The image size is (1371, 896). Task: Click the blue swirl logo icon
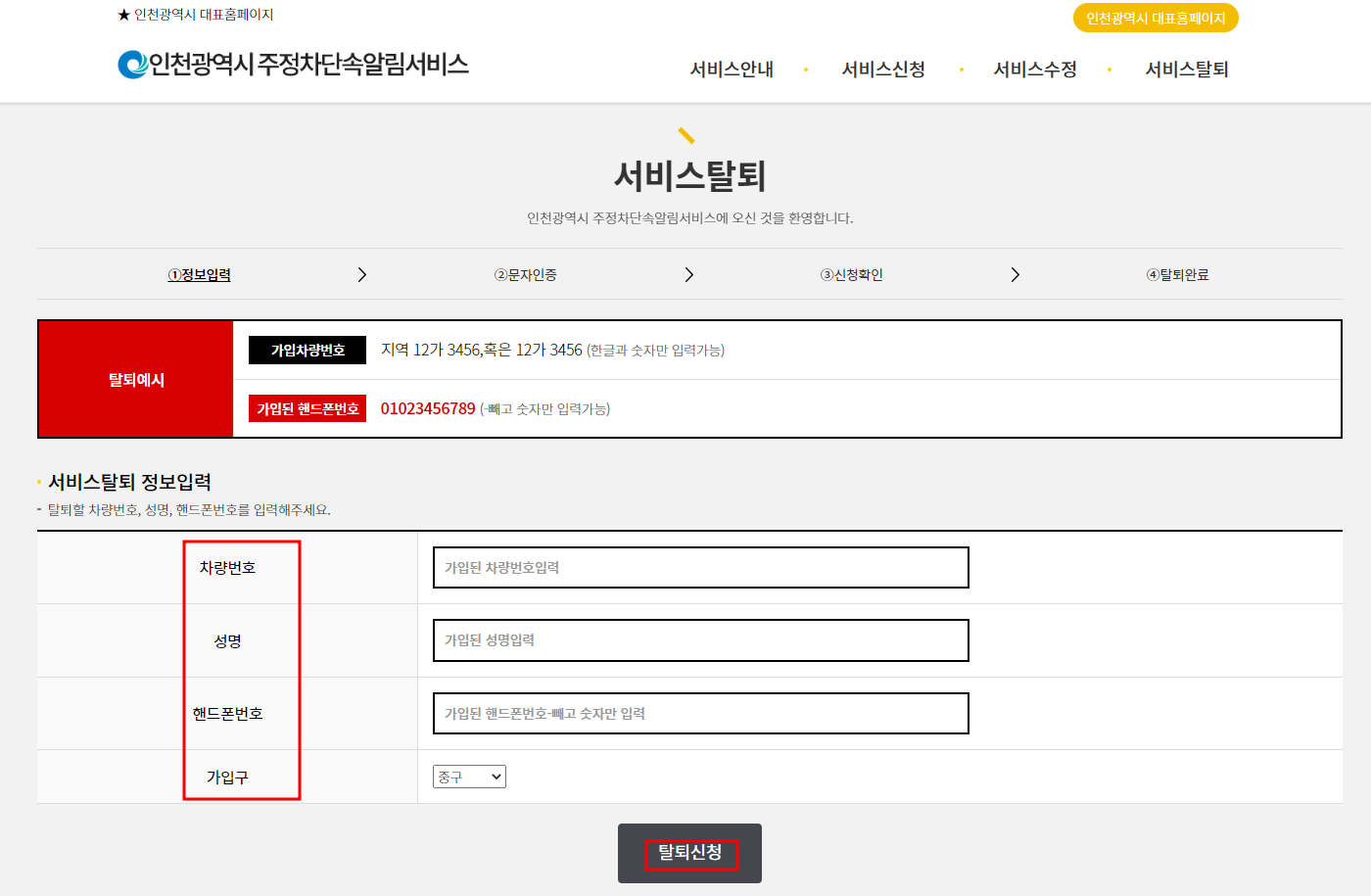coord(128,65)
